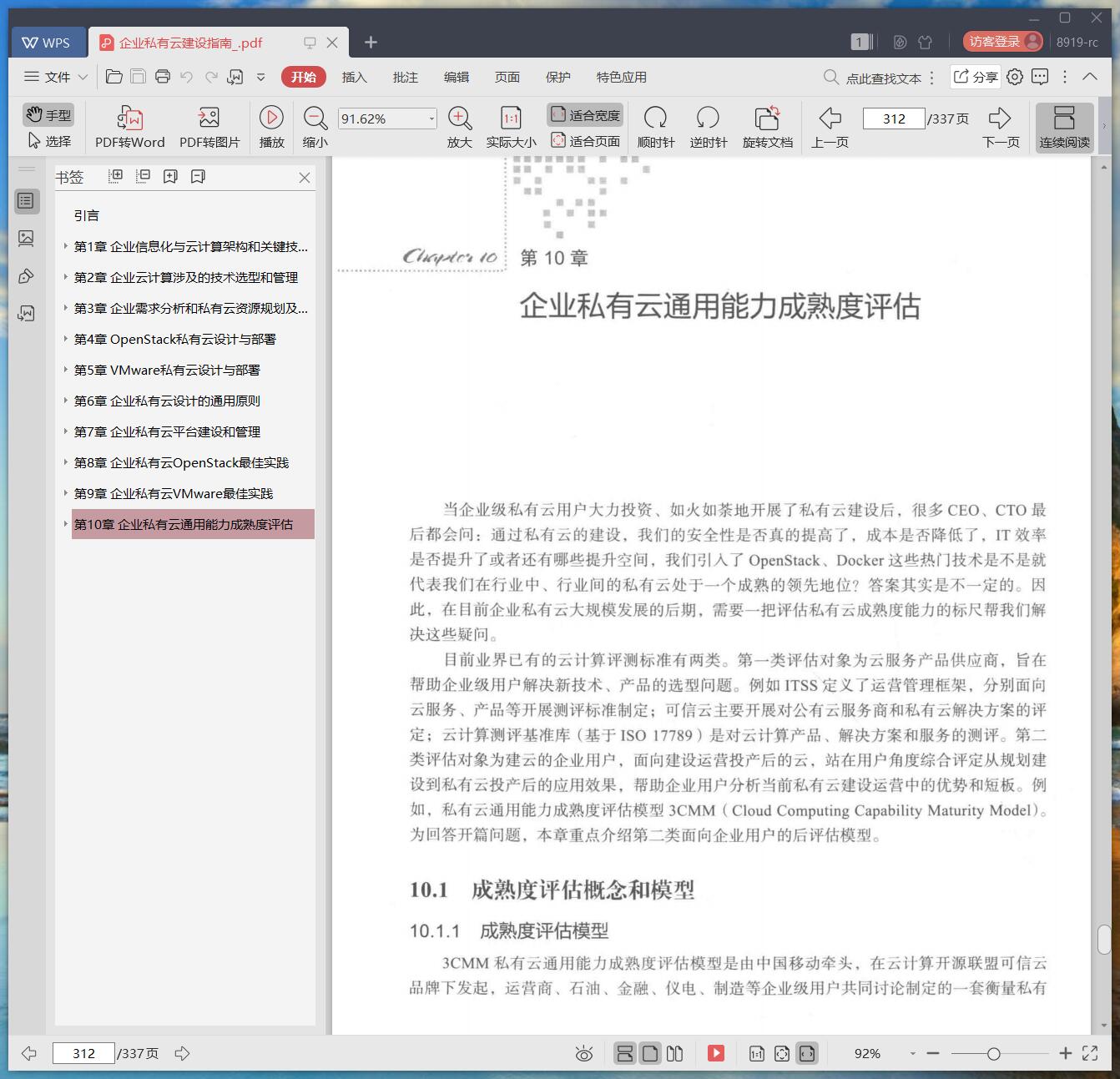Open bookmarks panel icon in sidebar

pyautogui.click(x=26, y=201)
